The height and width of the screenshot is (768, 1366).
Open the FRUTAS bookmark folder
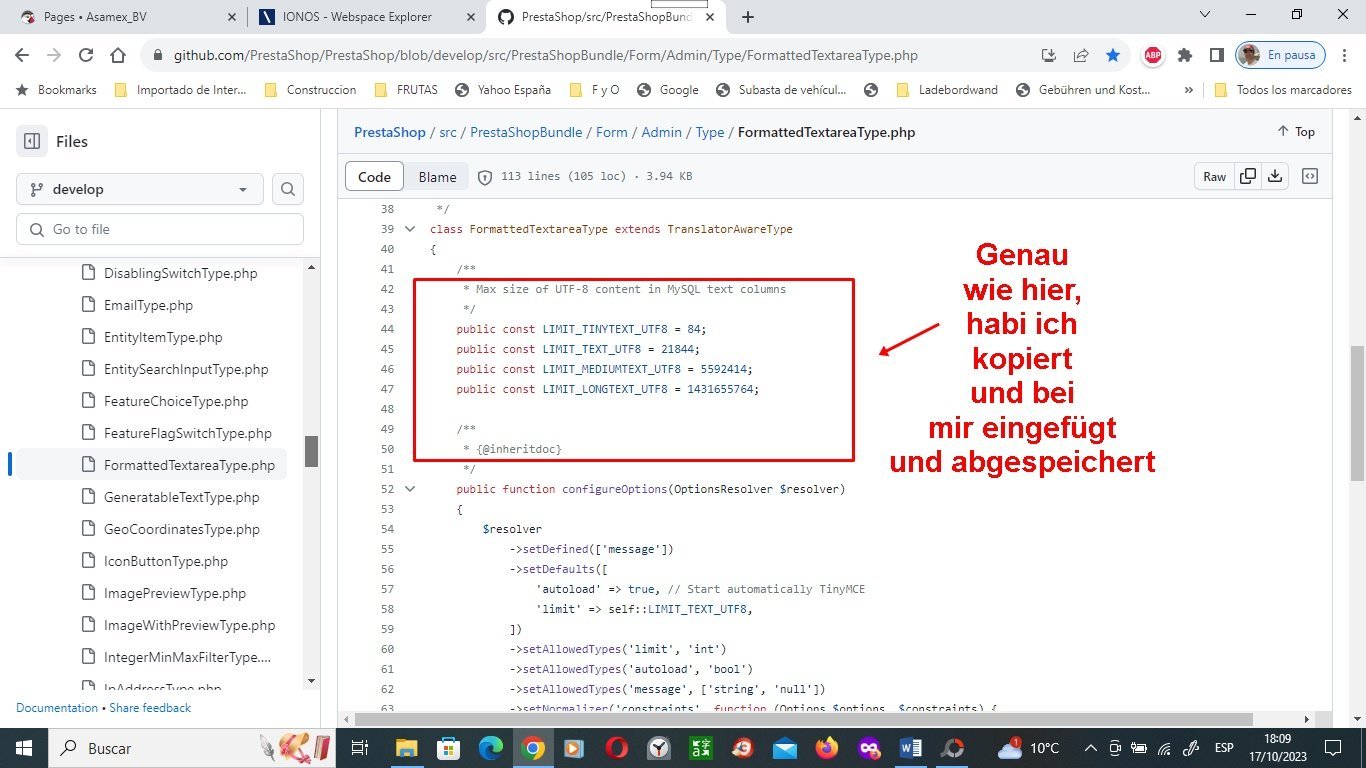pyautogui.click(x=406, y=89)
